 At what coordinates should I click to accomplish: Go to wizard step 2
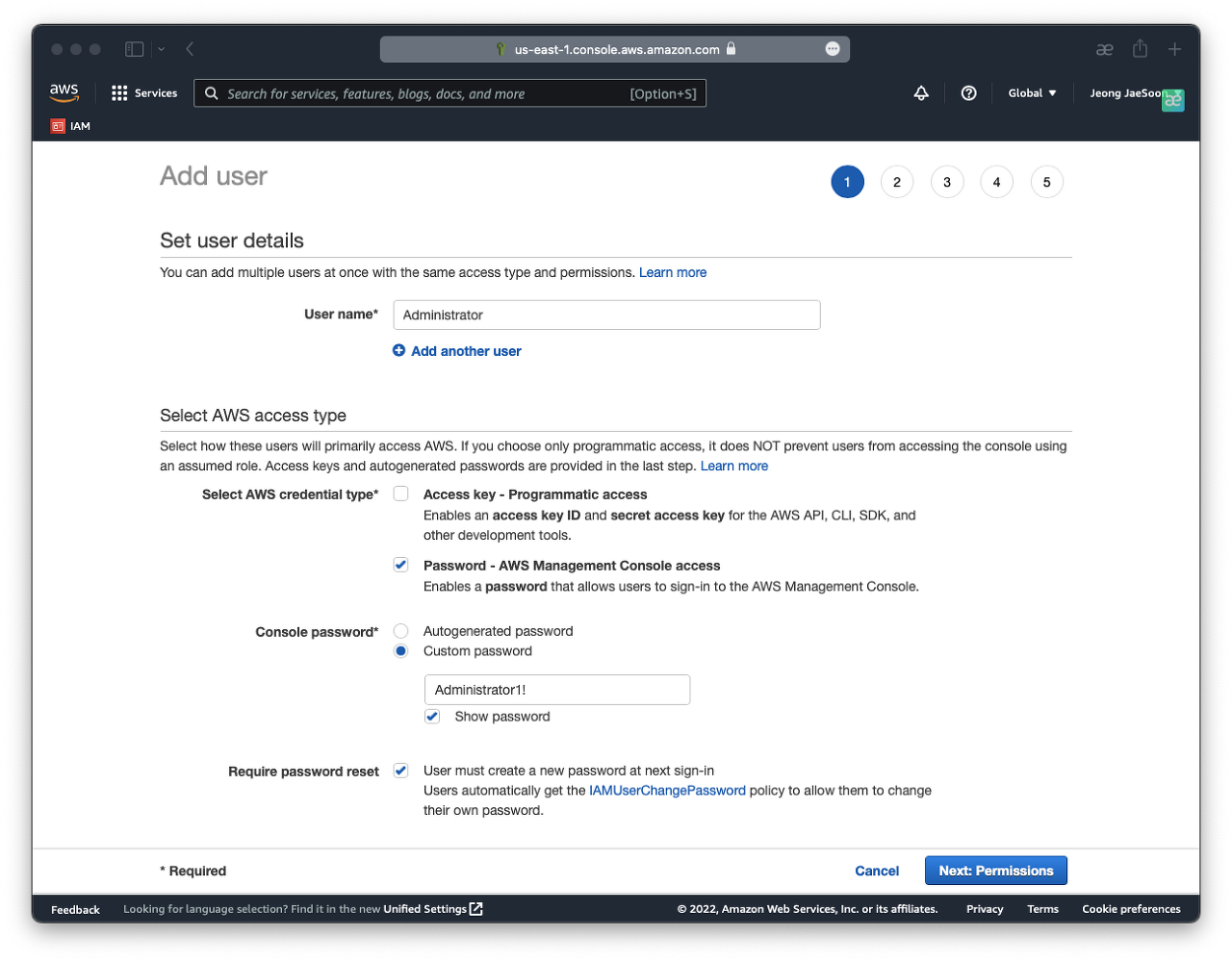tap(897, 182)
